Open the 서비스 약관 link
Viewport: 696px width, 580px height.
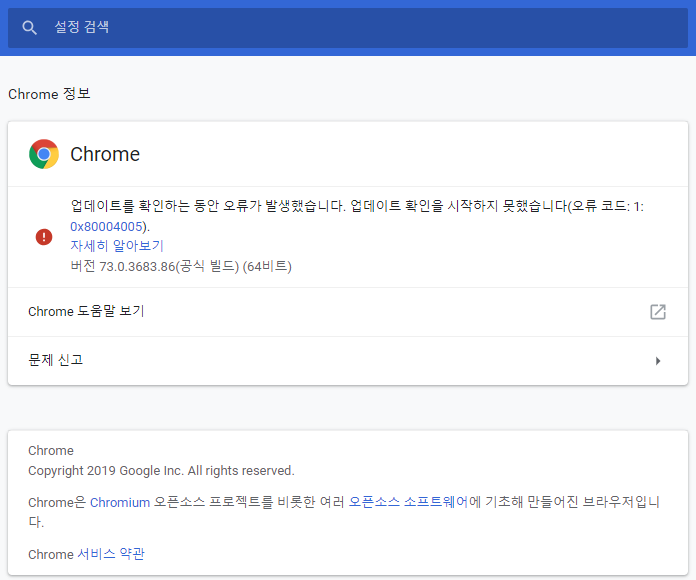click(111, 554)
